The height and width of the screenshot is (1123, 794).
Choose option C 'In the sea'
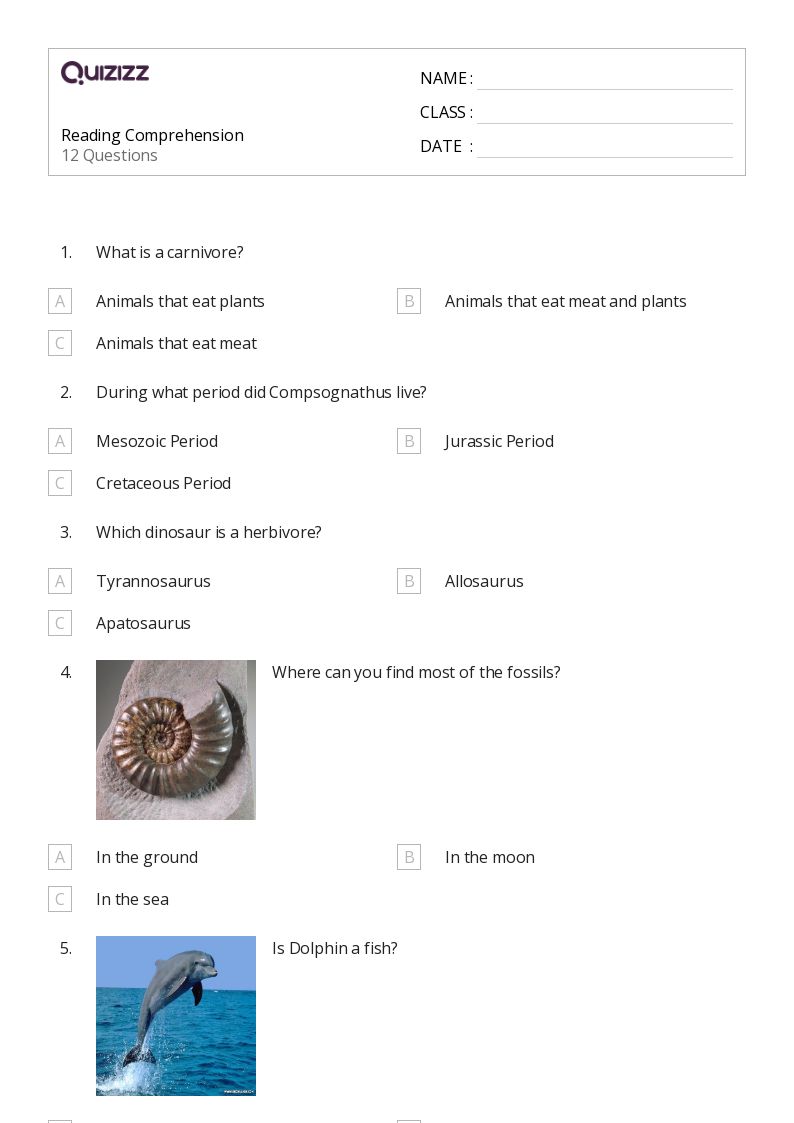[60, 899]
